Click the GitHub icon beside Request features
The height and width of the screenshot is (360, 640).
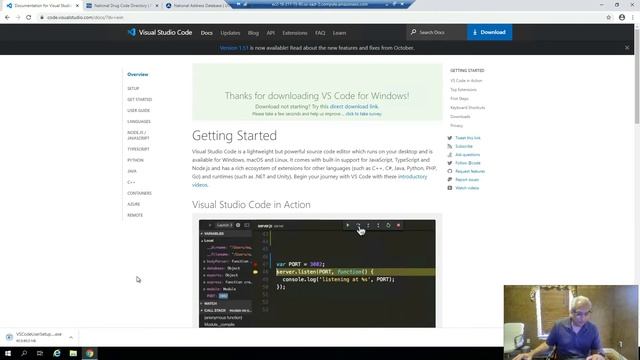[x=450, y=171]
